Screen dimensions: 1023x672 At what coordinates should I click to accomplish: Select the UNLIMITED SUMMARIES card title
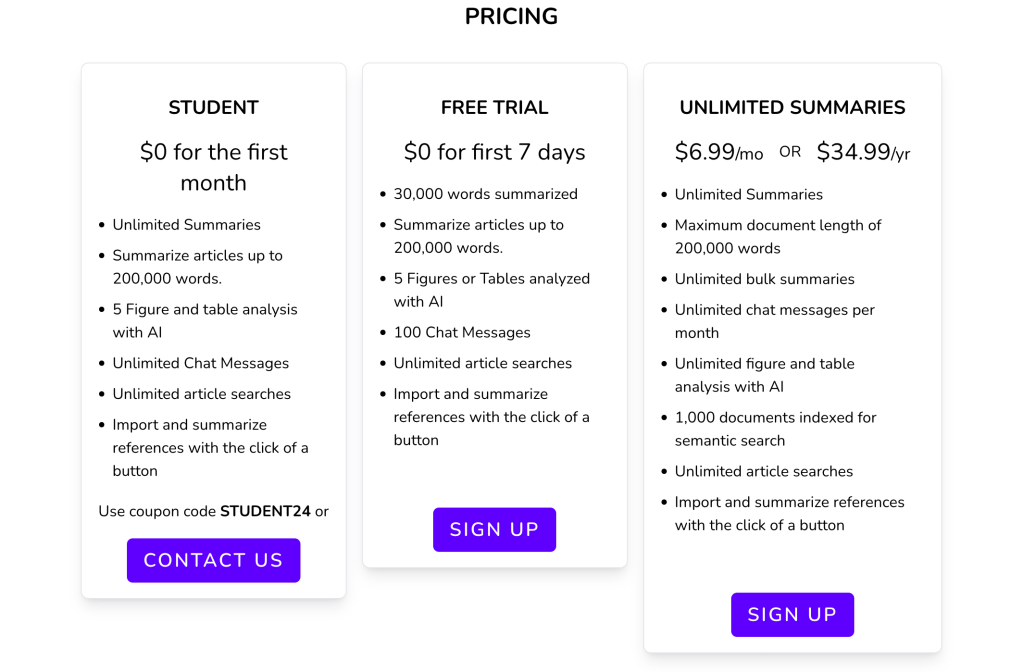point(792,107)
